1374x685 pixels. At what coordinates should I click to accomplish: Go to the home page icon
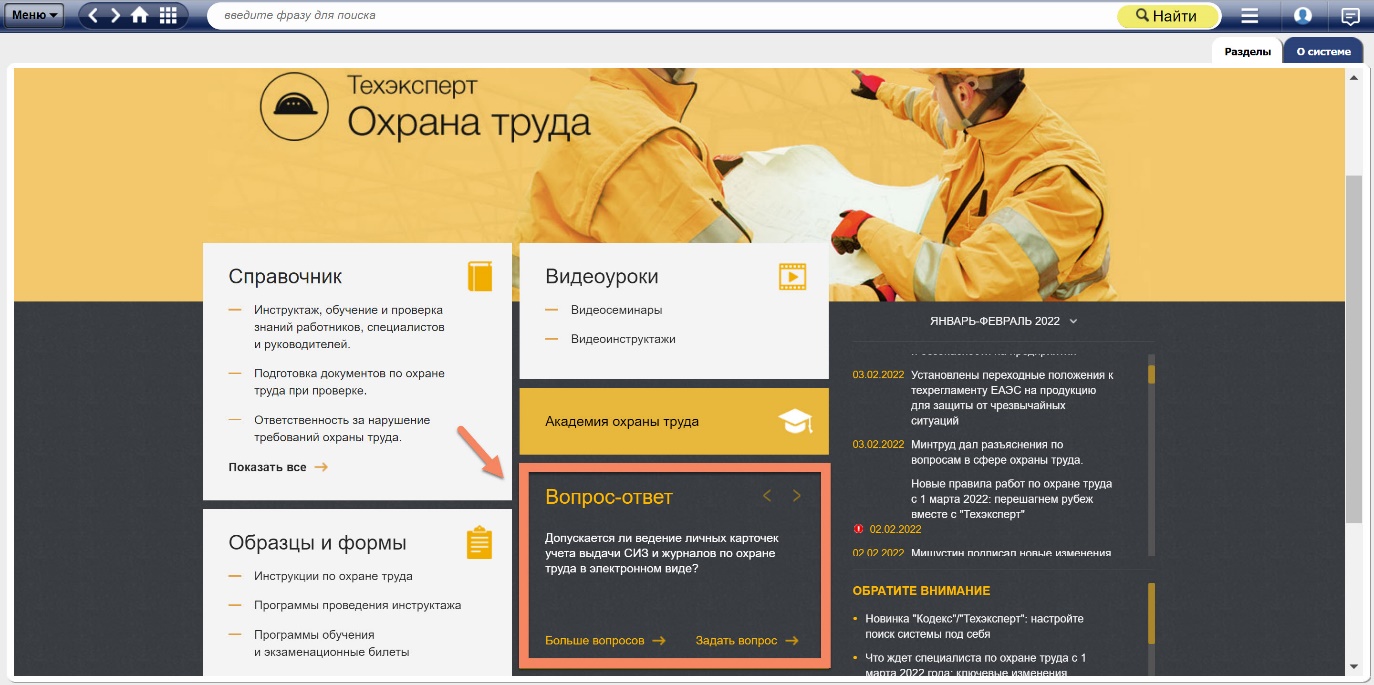pyautogui.click(x=140, y=15)
